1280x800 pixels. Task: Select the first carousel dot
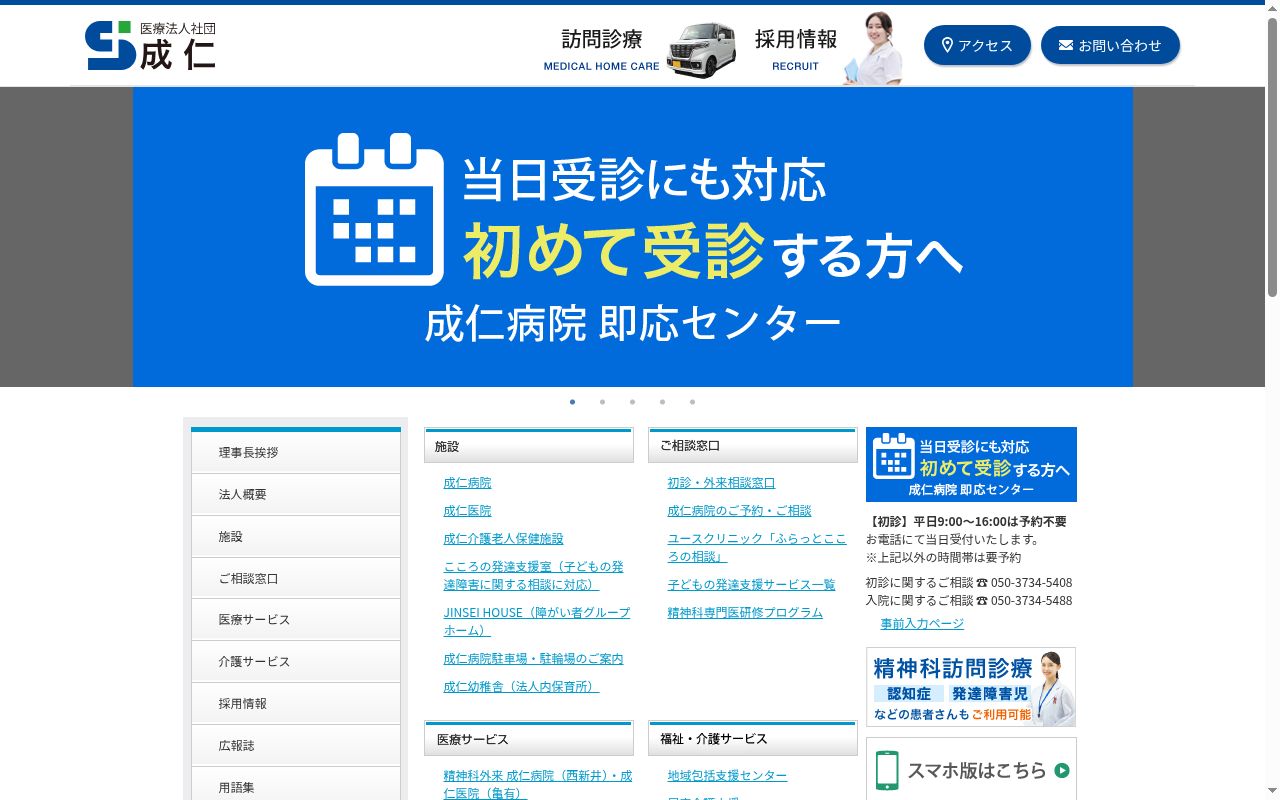(x=572, y=402)
